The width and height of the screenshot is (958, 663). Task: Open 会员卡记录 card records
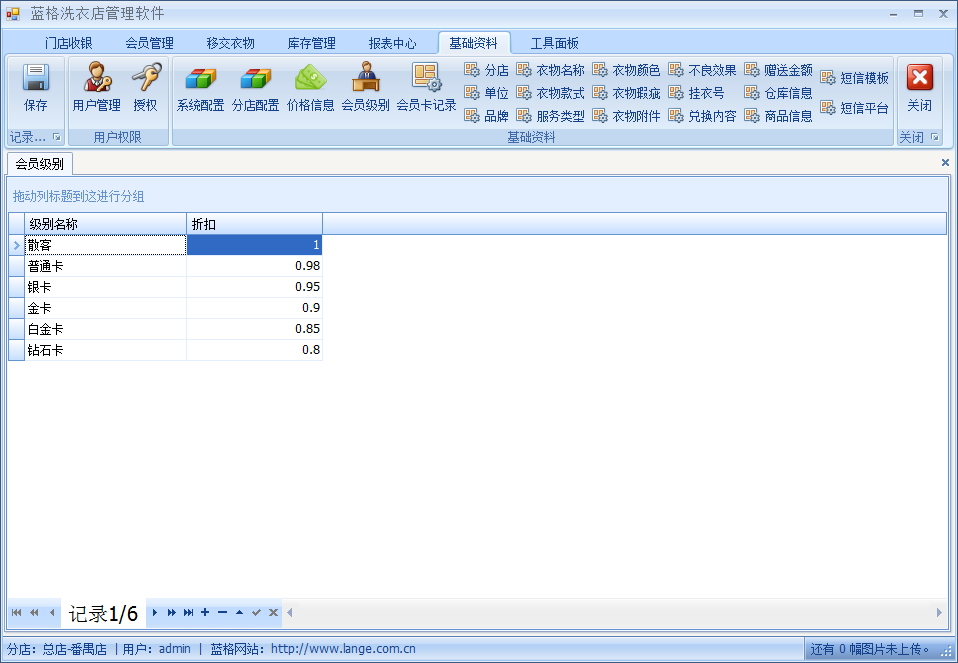[426, 87]
